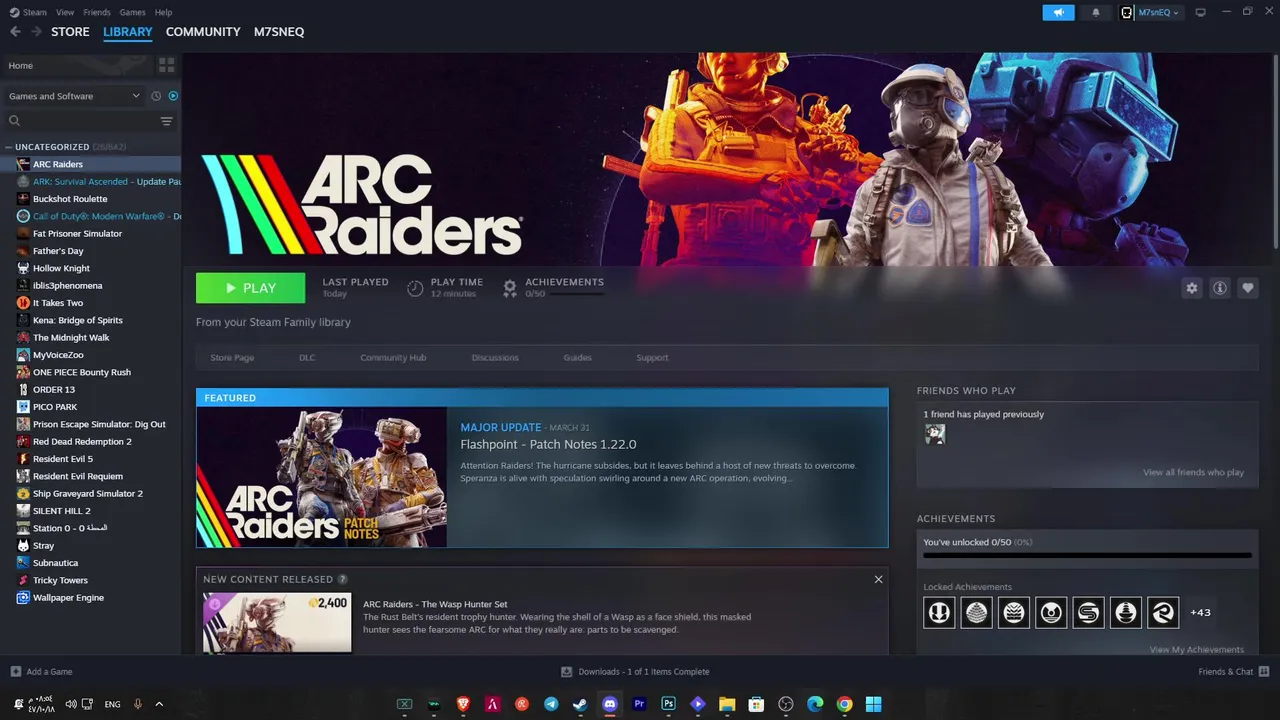Image resolution: width=1280 pixels, height=720 pixels.
Task: Open the DLC link
Action: [307, 358]
